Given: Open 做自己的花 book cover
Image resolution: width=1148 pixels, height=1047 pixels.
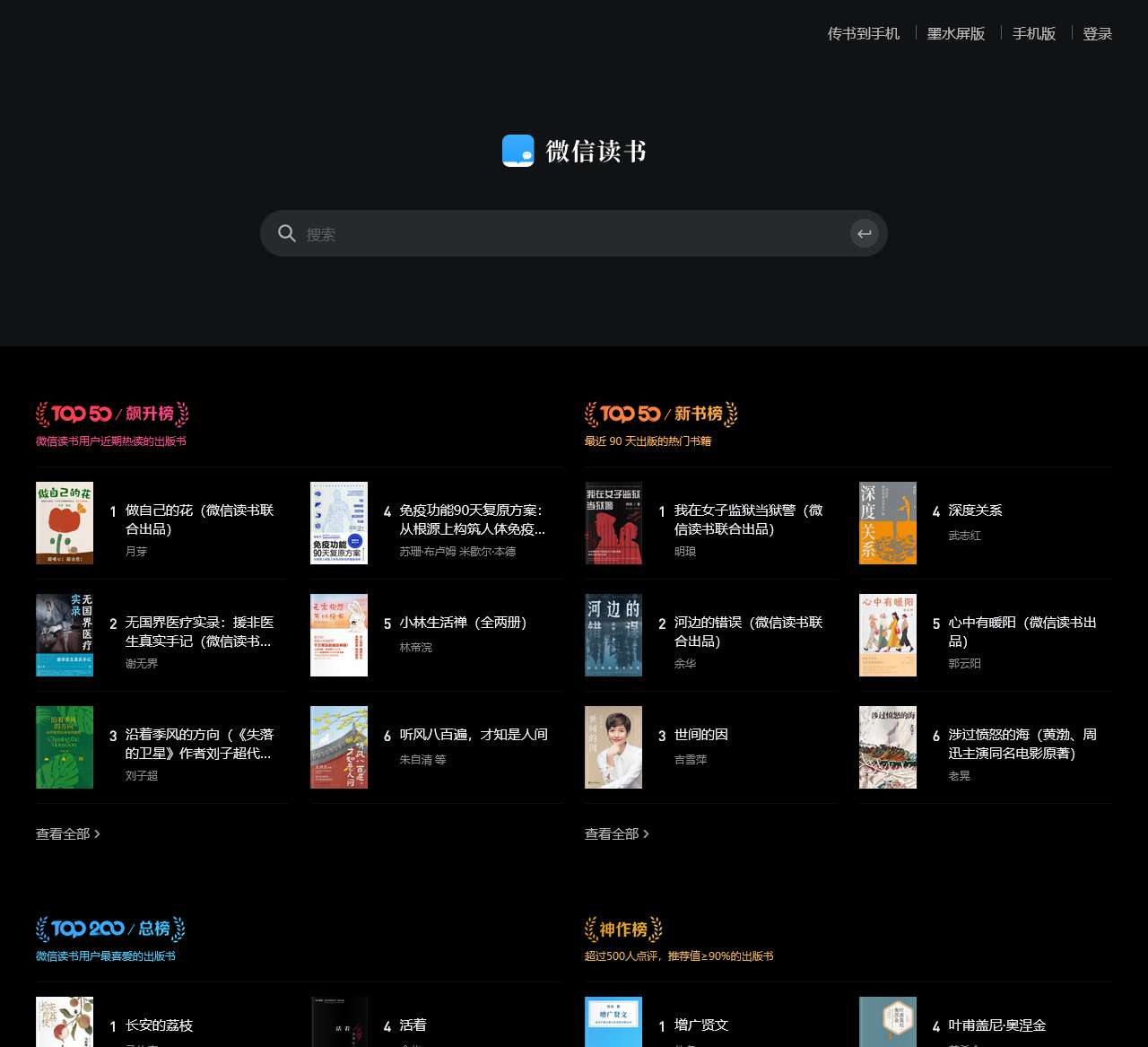Looking at the screenshot, I should (65, 523).
